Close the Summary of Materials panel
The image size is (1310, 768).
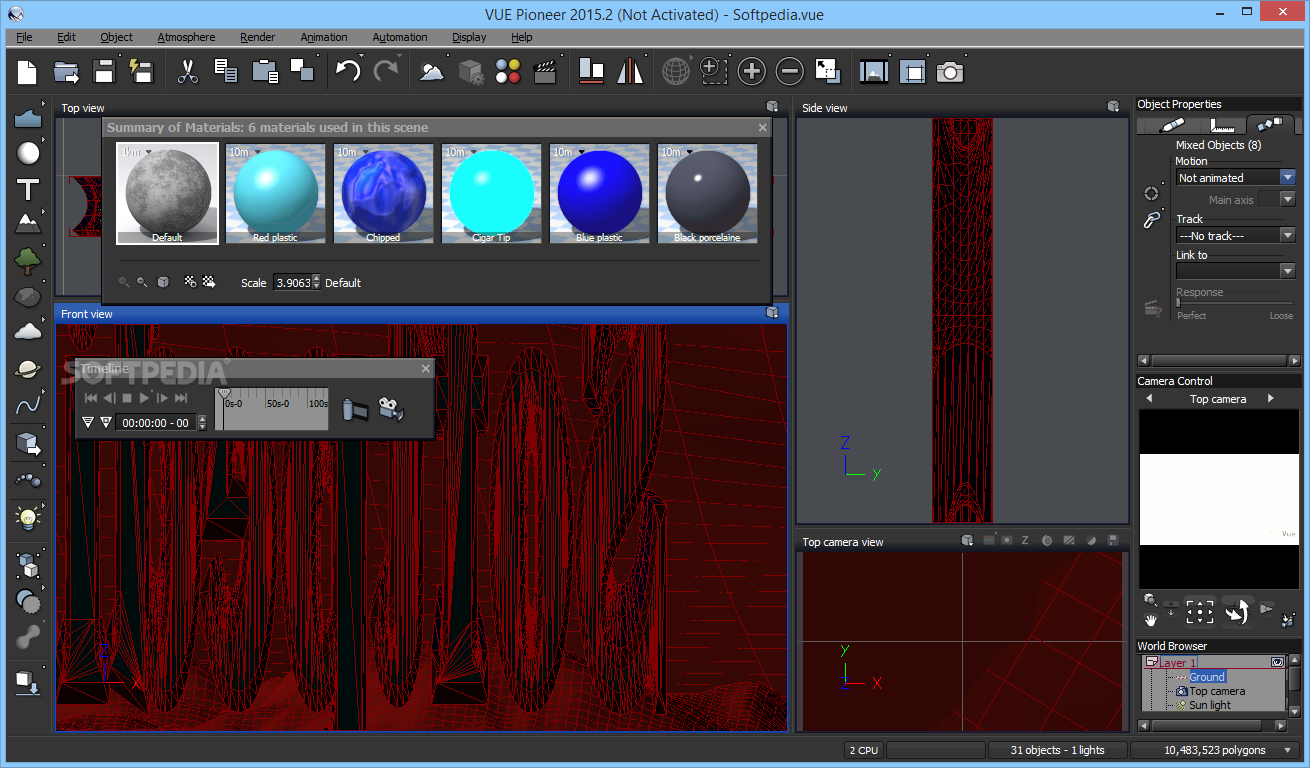[x=763, y=127]
